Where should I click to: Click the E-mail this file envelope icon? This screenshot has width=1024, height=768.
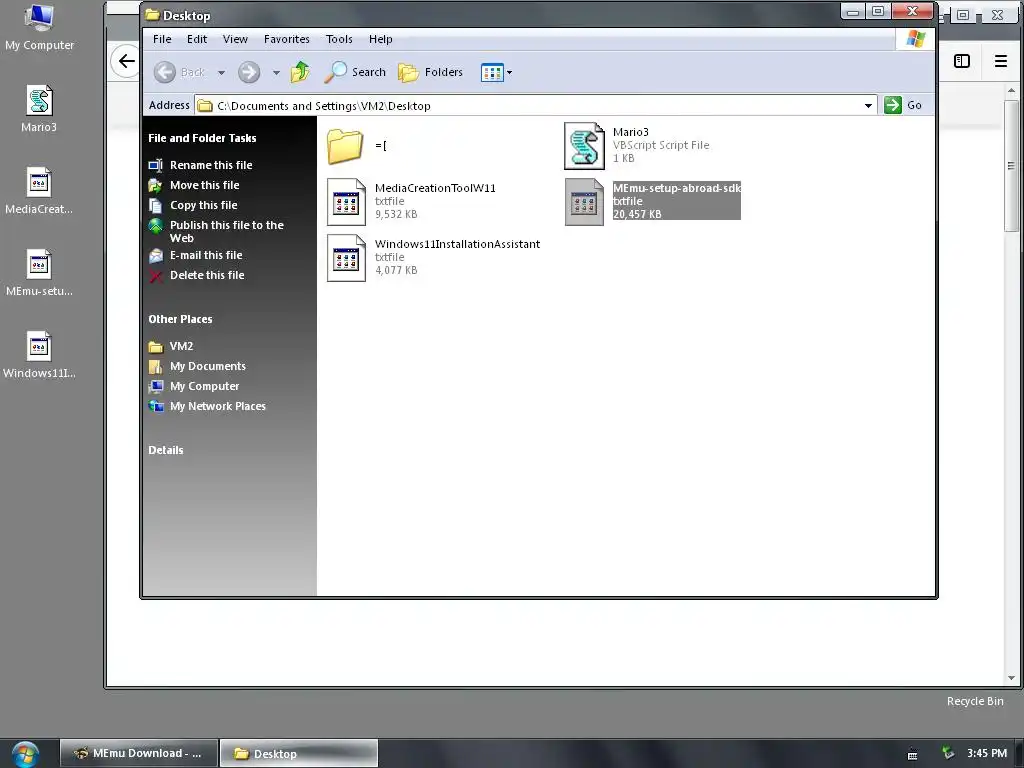(x=155, y=255)
